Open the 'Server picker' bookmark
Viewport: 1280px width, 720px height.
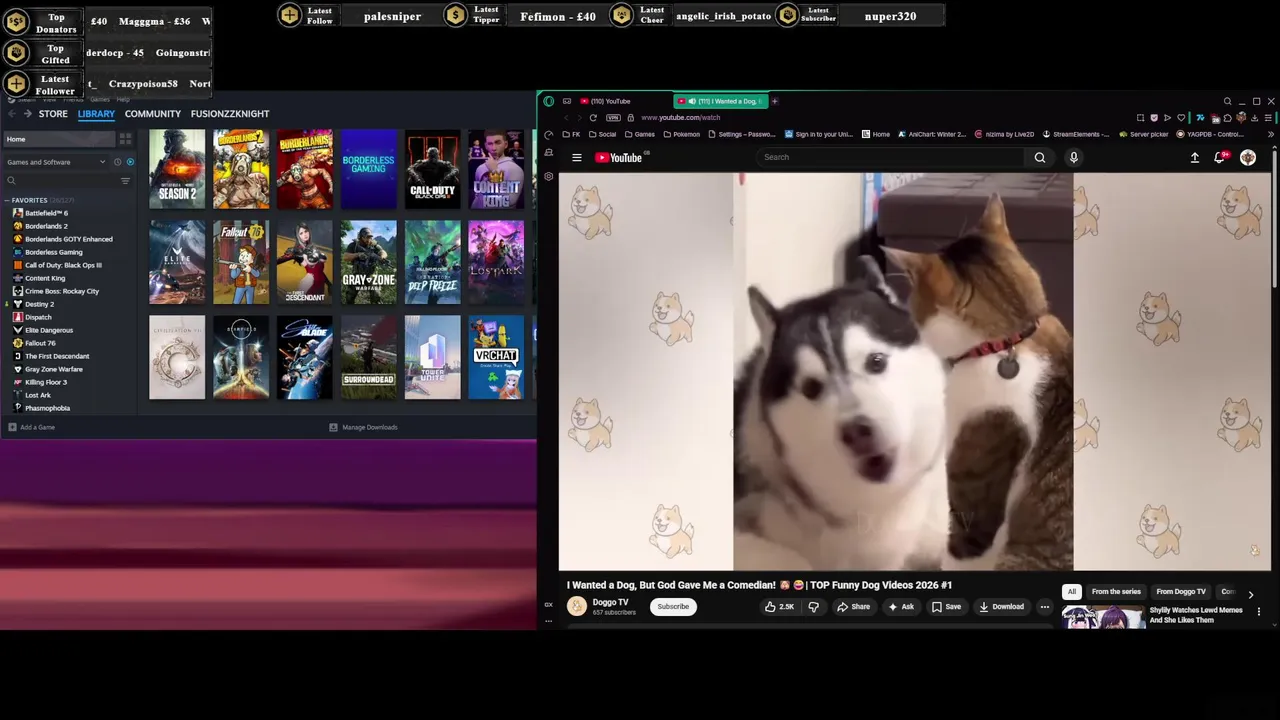point(1144,134)
